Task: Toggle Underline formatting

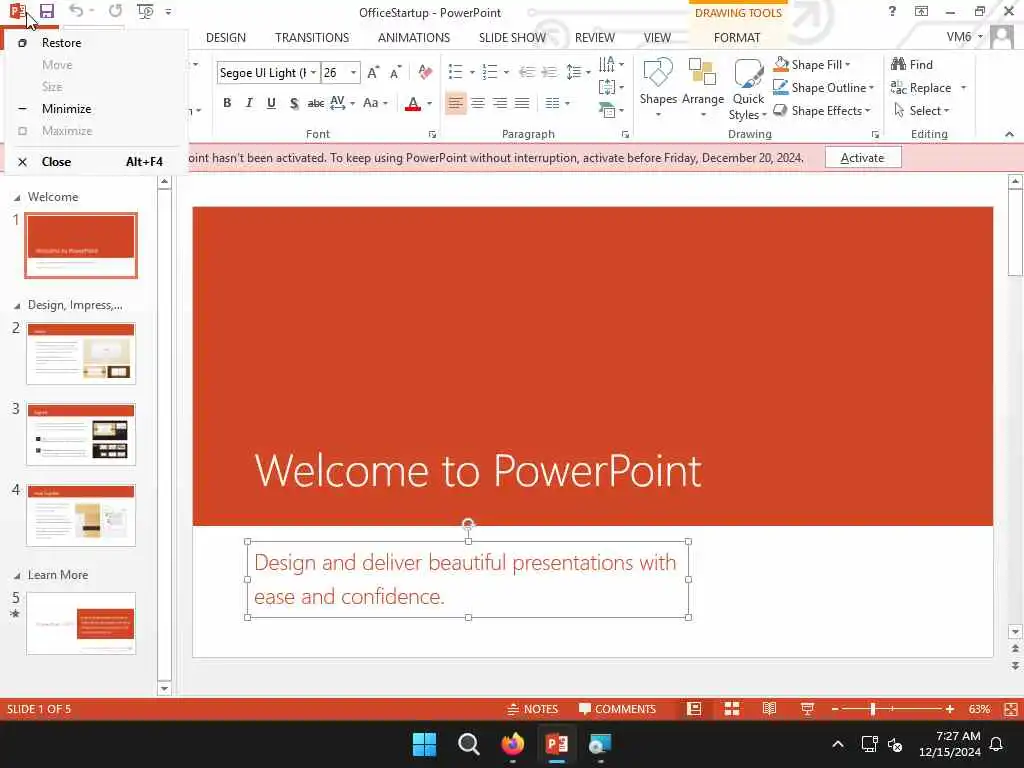Action: tap(271, 103)
